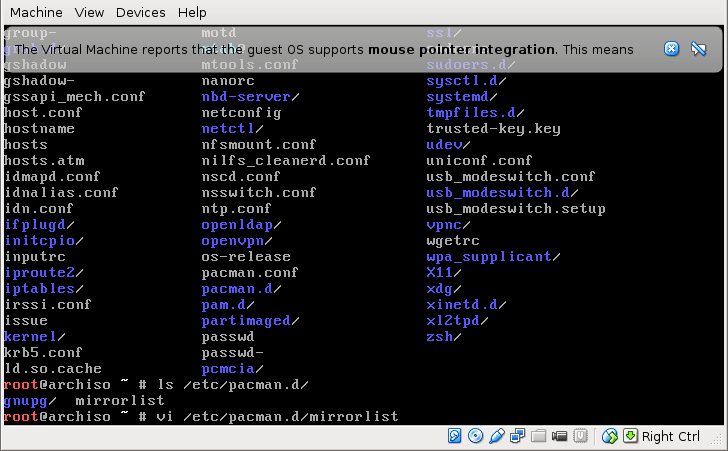
Task: Click the 'ifplugd/' directory entry
Action: (x=39, y=225)
